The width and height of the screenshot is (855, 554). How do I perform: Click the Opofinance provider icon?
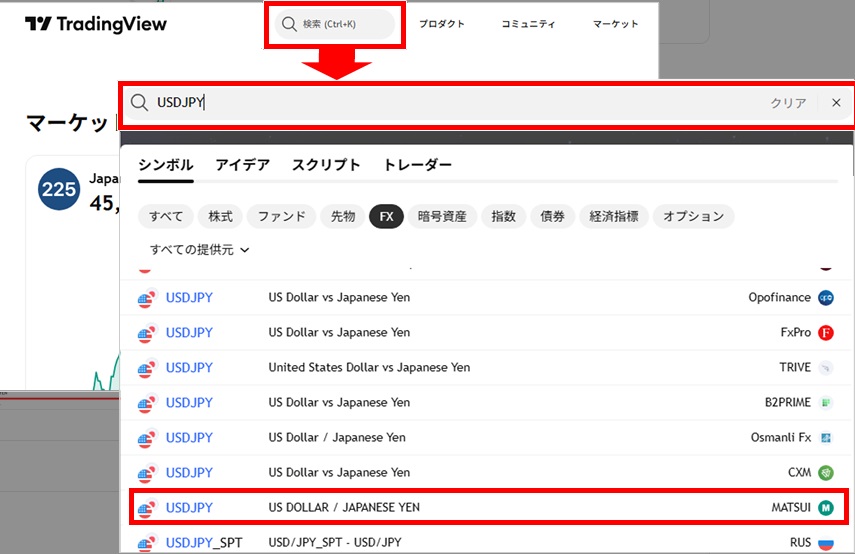click(826, 297)
